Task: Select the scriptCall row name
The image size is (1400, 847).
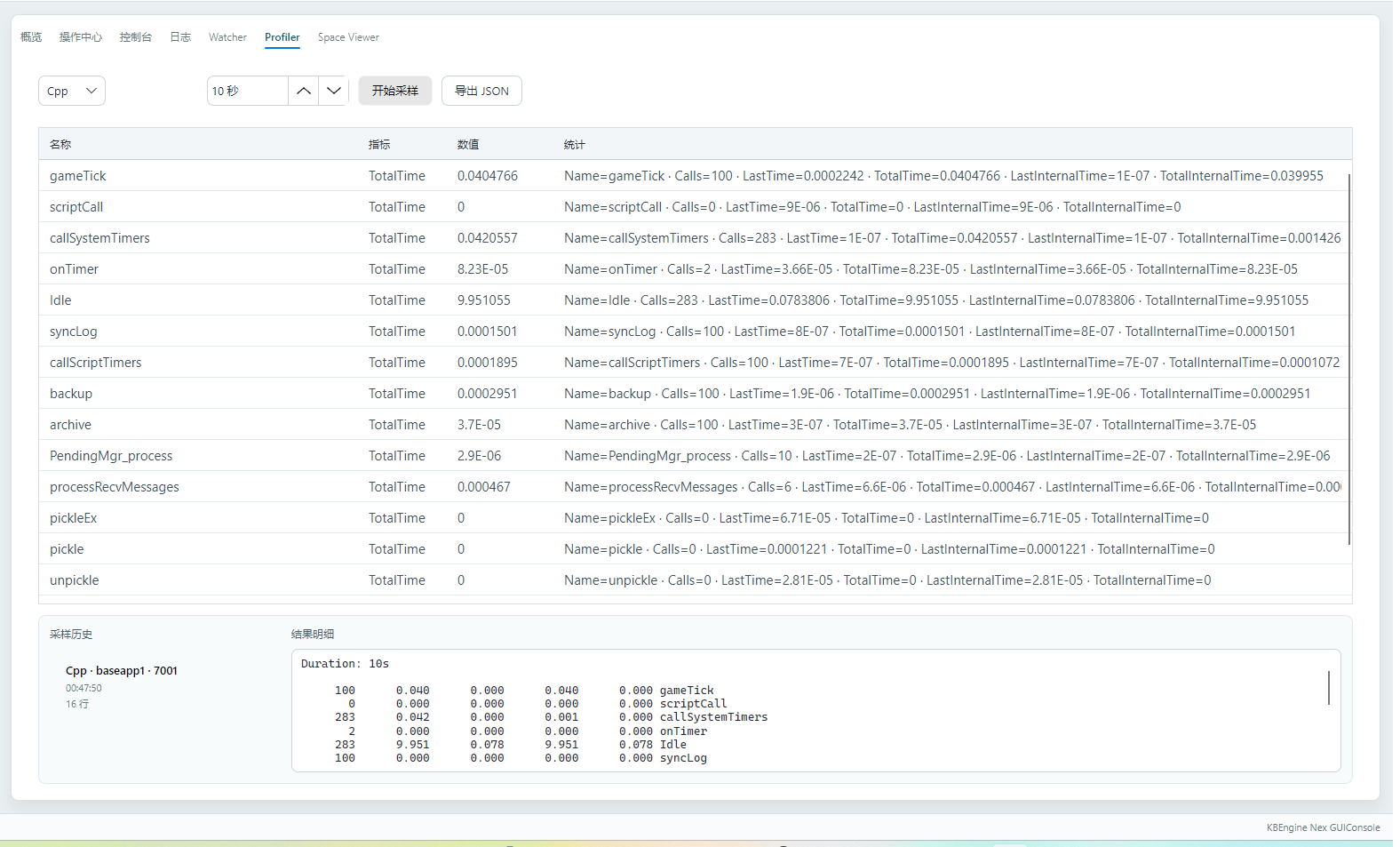Action: point(76,207)
